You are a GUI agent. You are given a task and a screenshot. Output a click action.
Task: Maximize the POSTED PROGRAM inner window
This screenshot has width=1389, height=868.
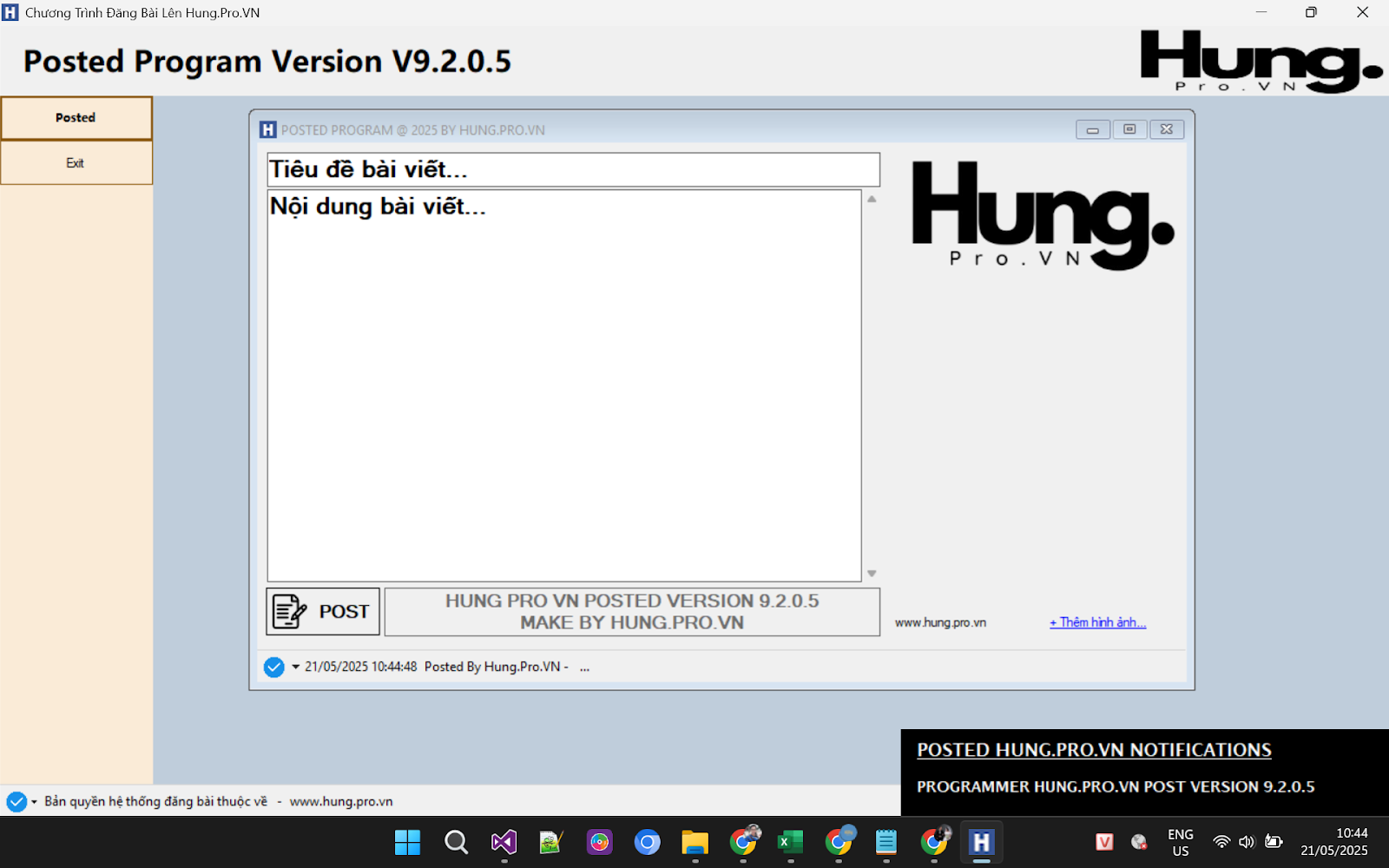point(1129,129)
